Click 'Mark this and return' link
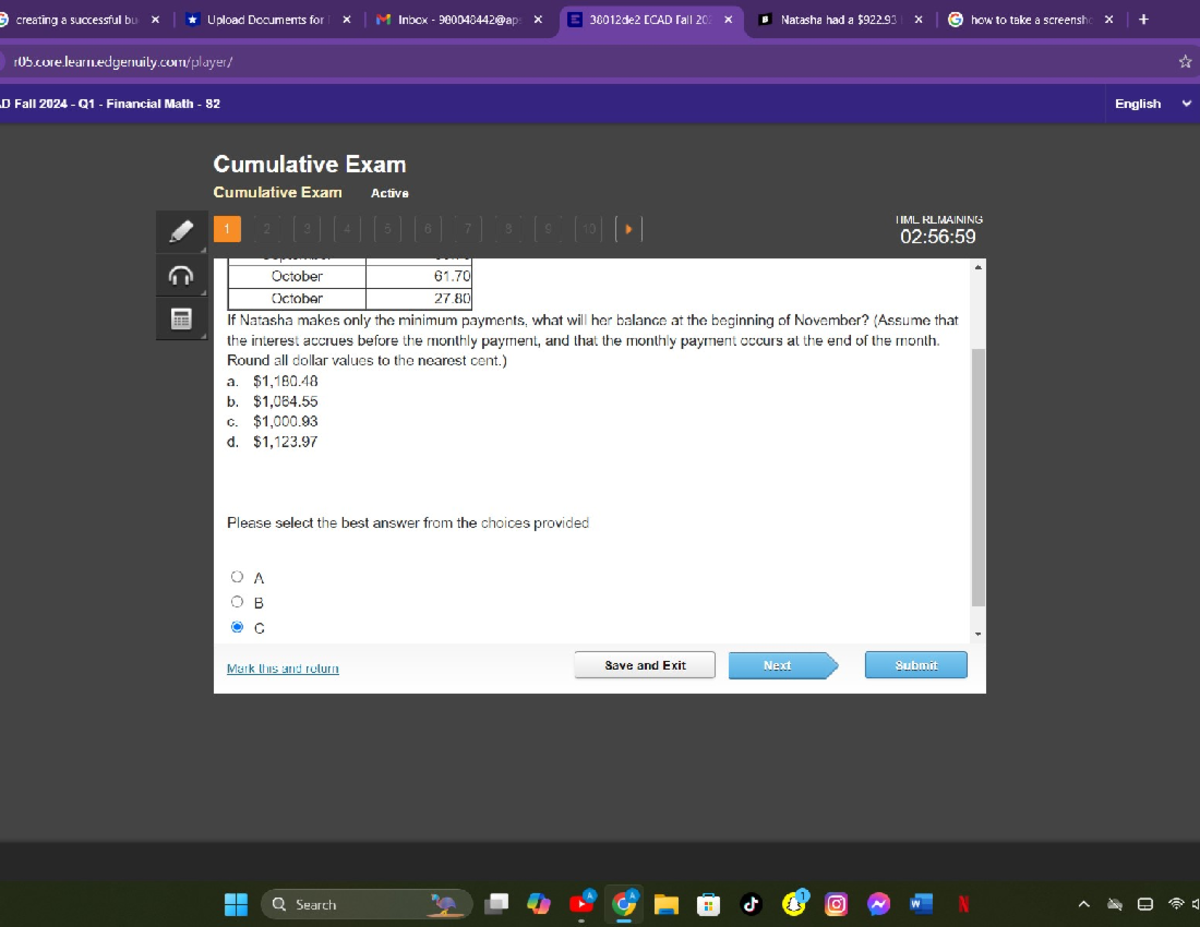The height and width of the screenshot is (927, 1200). coord(283,668)
